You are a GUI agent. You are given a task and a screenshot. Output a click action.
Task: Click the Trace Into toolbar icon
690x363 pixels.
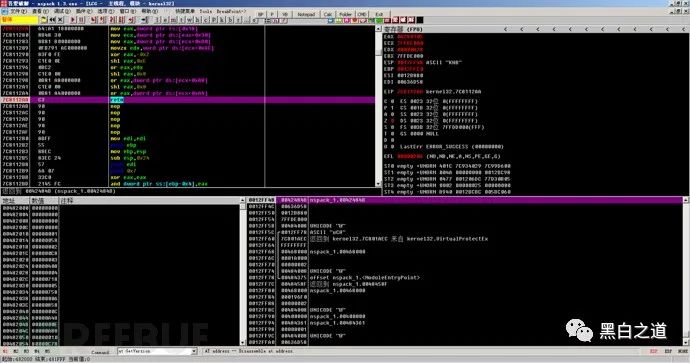point(113,20)
